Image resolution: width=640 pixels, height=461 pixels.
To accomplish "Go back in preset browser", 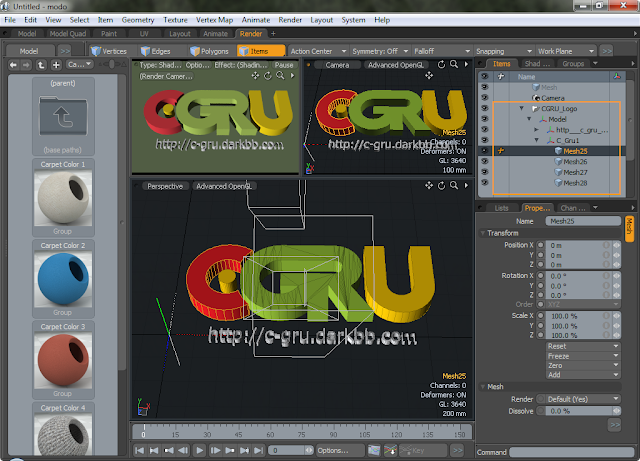I will click(x=13, y=65).
